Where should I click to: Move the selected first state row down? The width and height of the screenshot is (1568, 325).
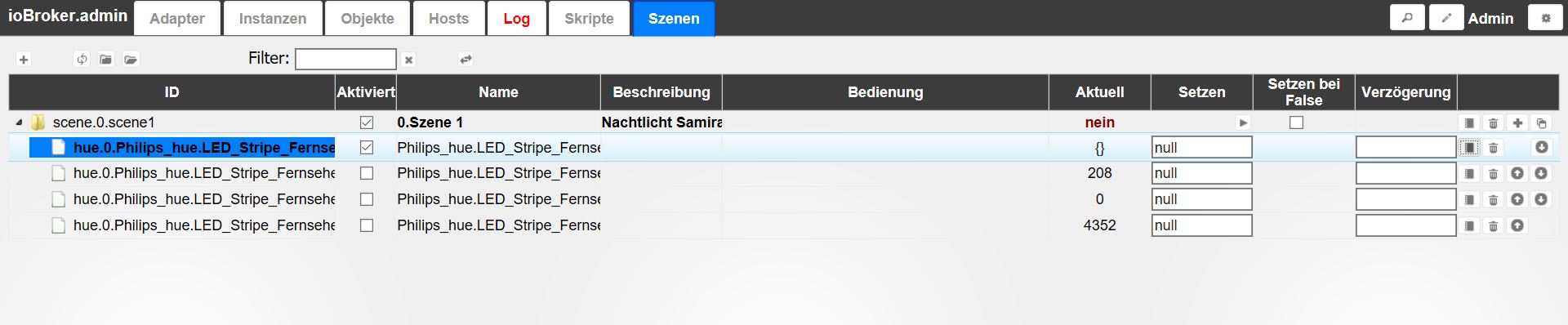[1542, 148]
